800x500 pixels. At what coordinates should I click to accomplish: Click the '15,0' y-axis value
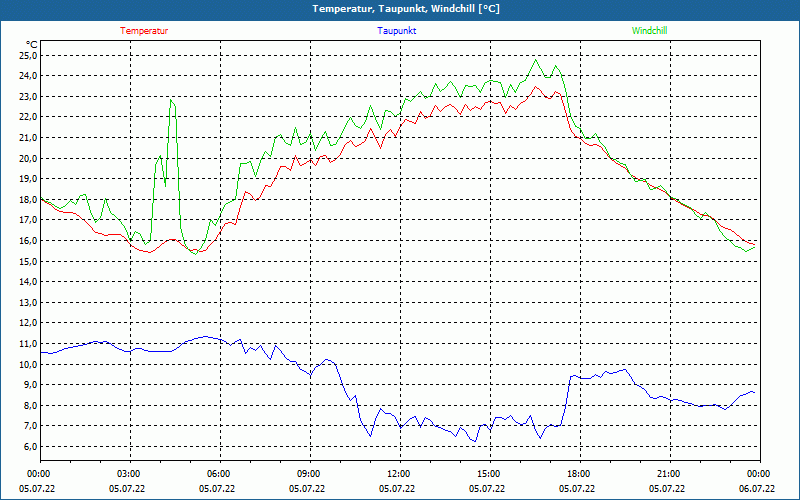point(29,261)
